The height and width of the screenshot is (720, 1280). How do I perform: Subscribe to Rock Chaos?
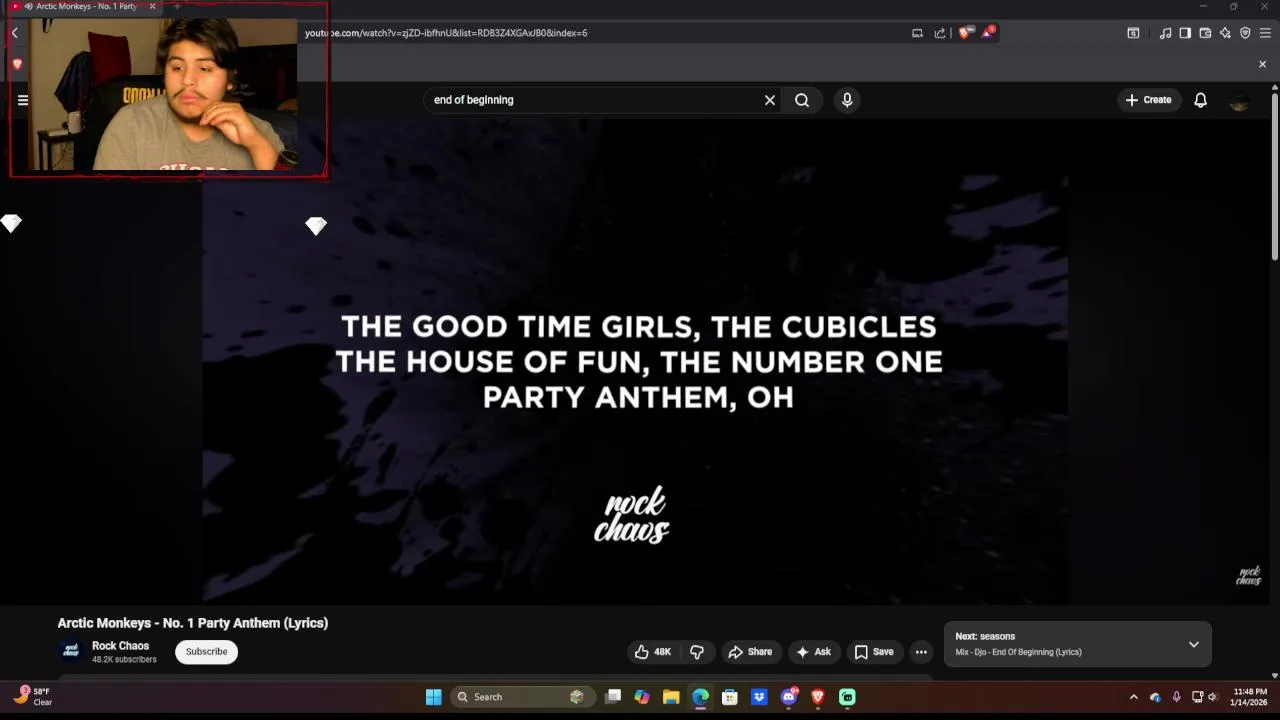206,652
